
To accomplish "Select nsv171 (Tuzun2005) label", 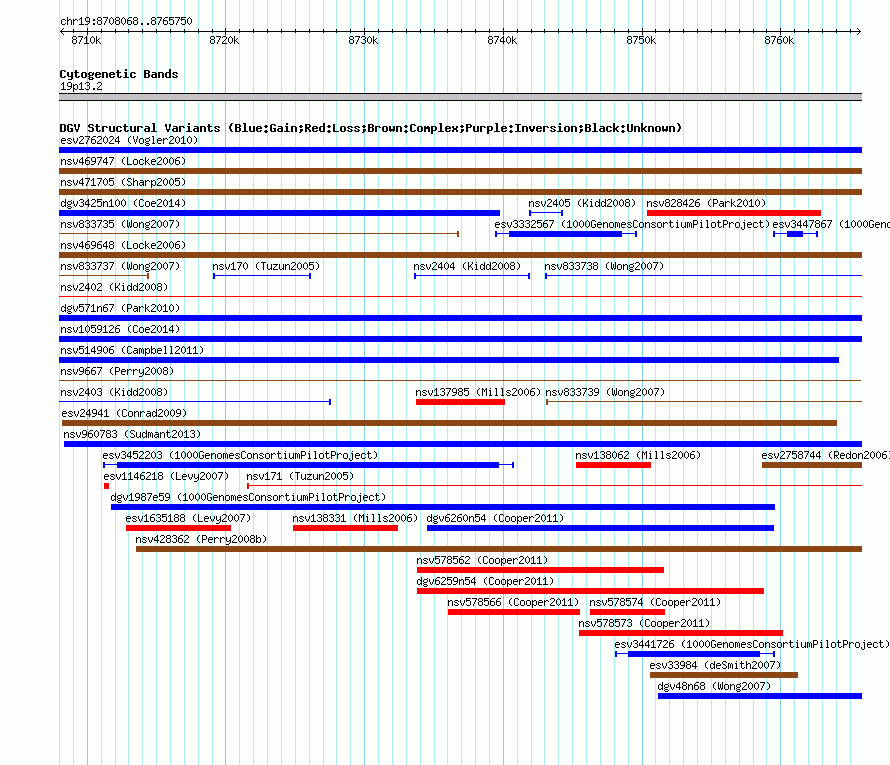I will pyautogui.click(x=300, y=476).
